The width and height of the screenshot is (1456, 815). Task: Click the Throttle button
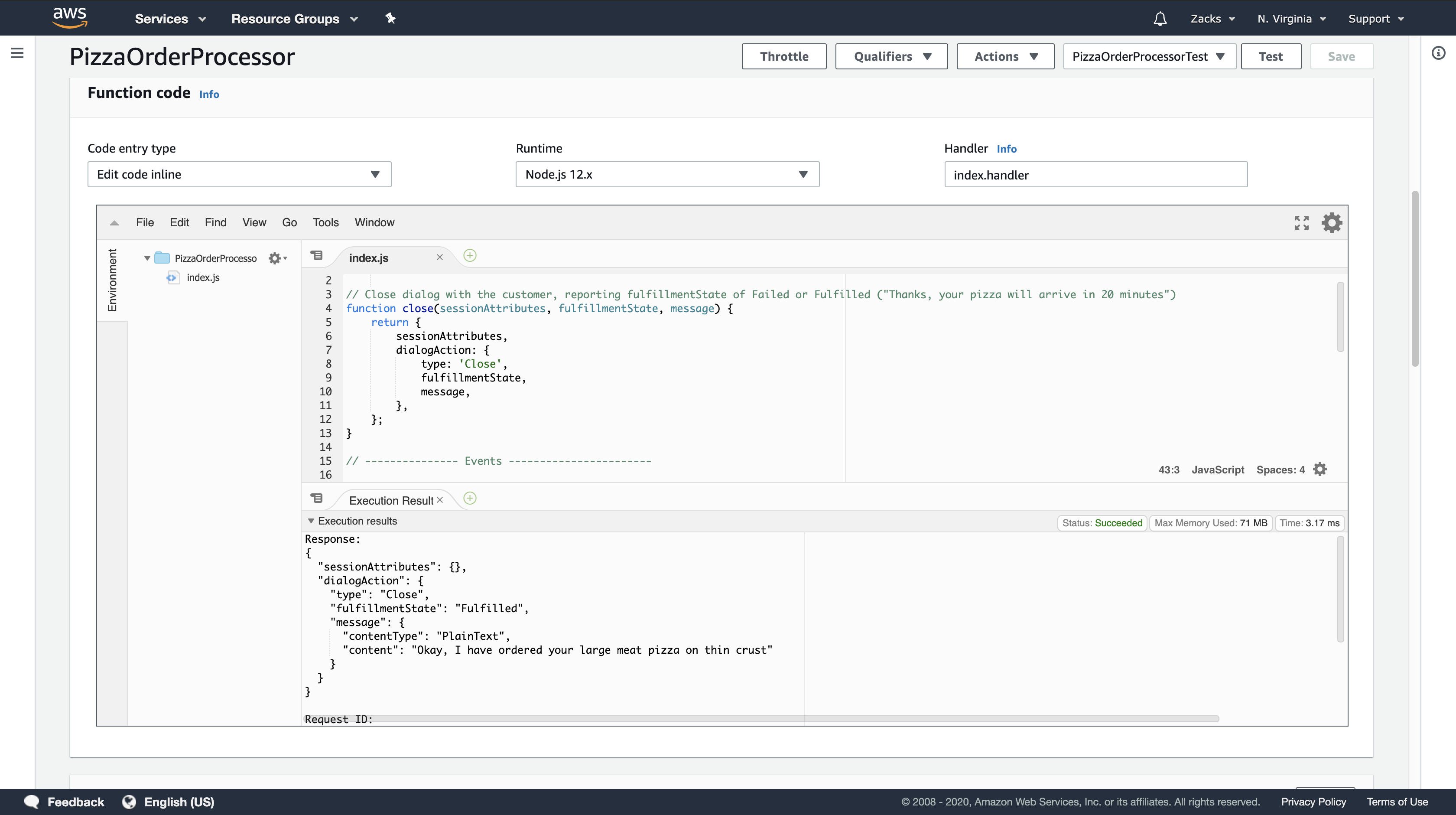[x=783, y=56]
